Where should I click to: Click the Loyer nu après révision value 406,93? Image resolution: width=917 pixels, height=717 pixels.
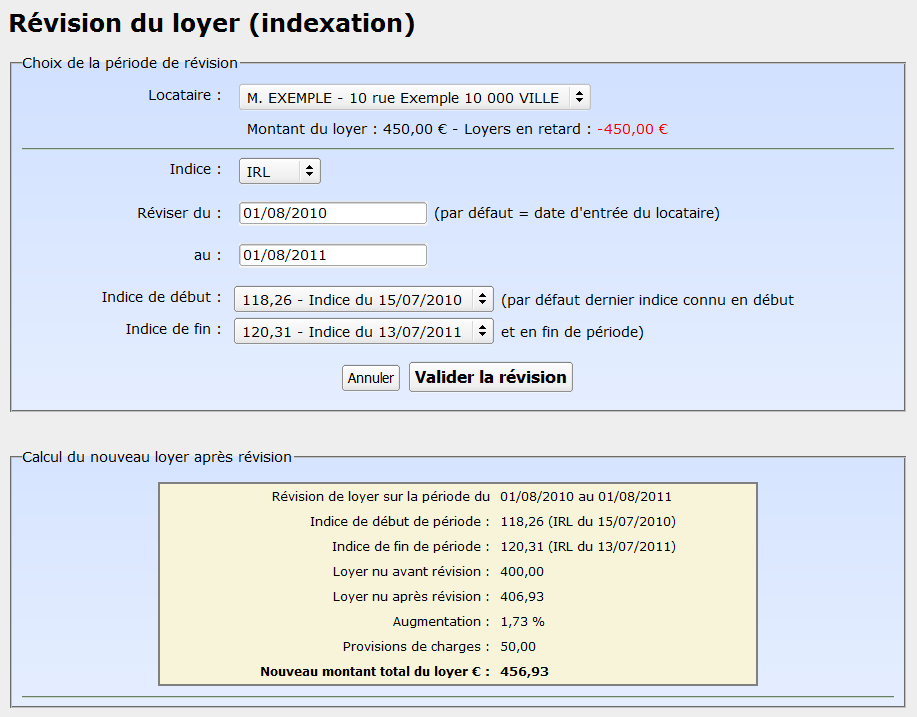522,597
